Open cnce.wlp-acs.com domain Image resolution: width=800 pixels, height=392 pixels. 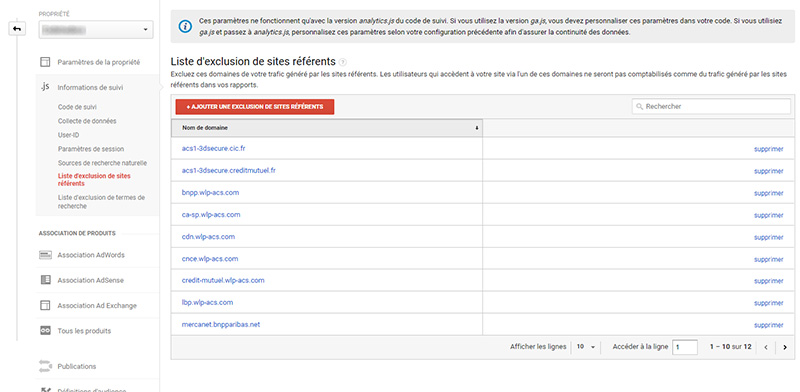(210, 259)
